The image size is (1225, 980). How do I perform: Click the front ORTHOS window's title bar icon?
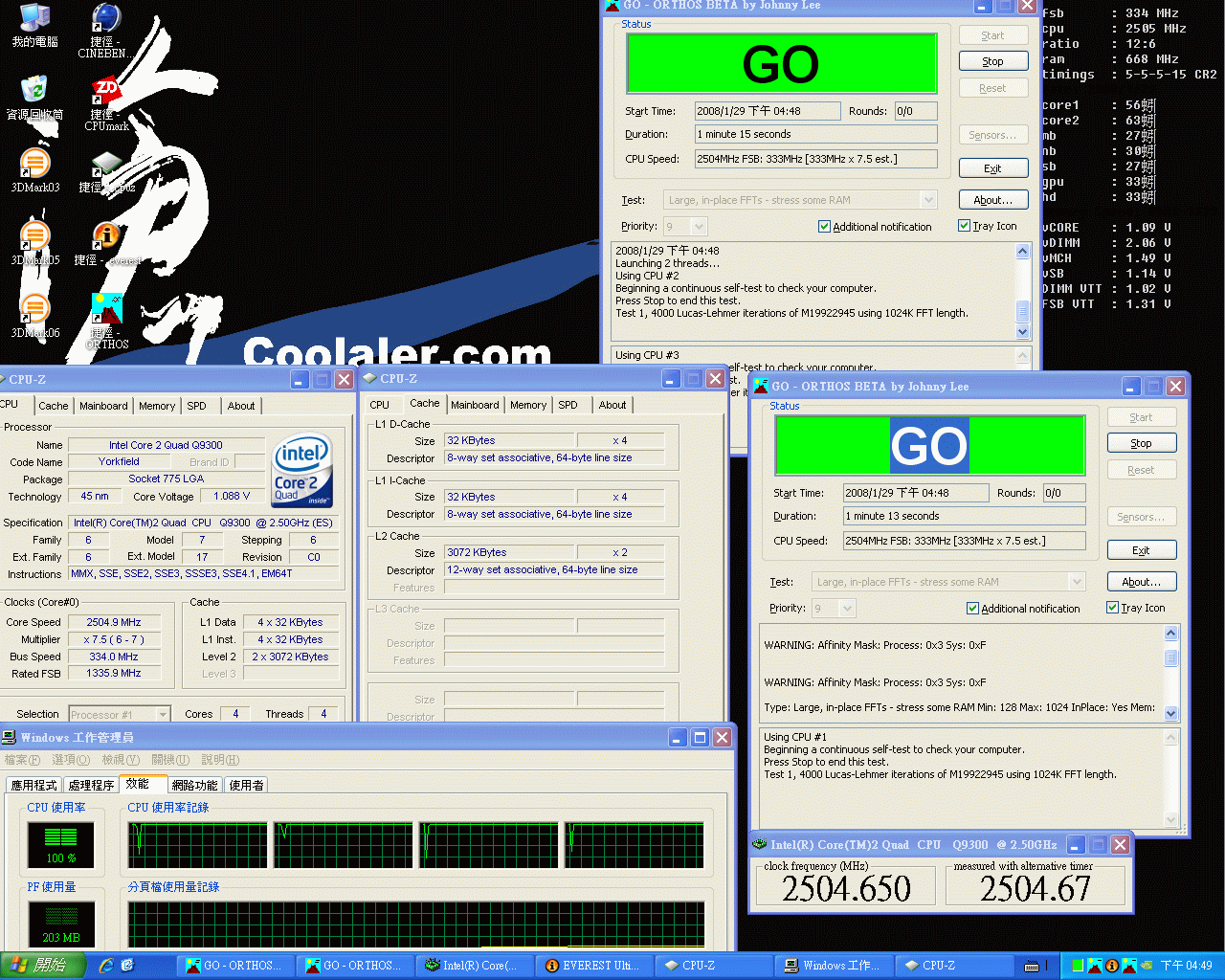click(x=761, y=386)
